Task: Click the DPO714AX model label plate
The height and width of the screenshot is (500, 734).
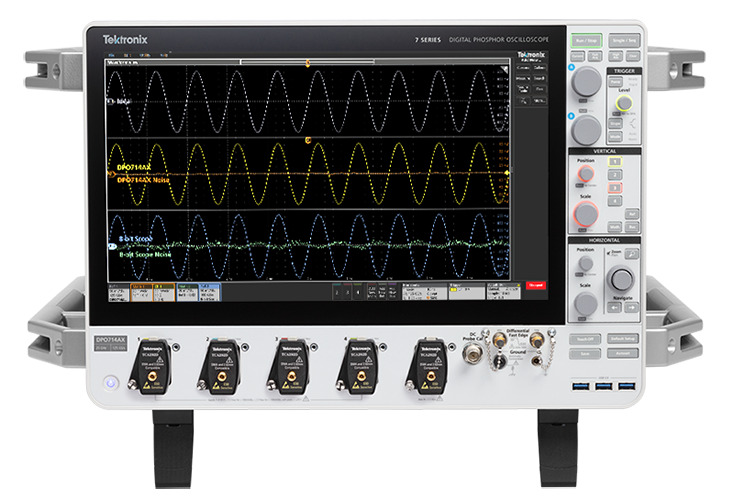Action: pos(110,344)
